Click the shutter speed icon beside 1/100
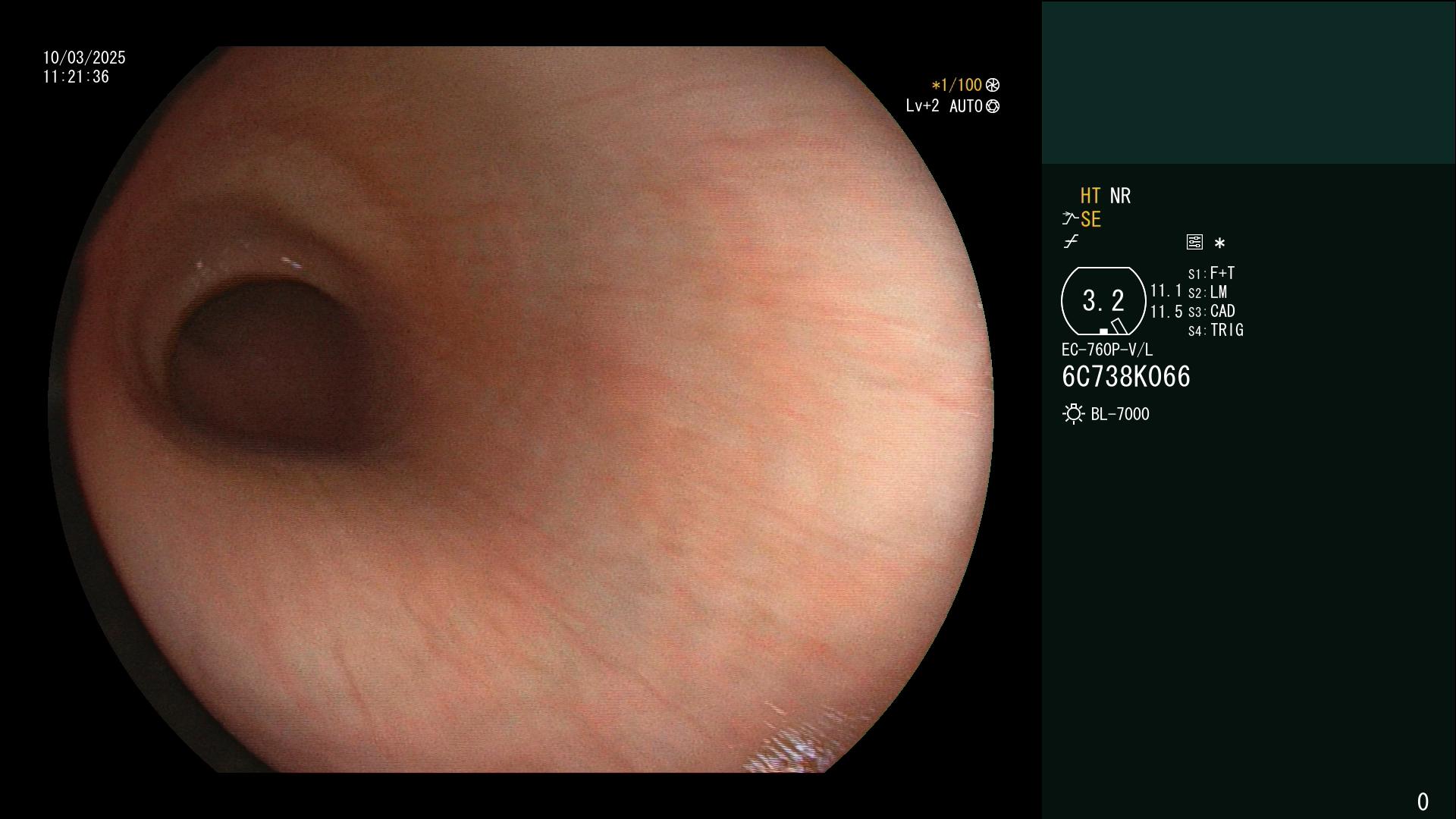 [x=993, y=85]
